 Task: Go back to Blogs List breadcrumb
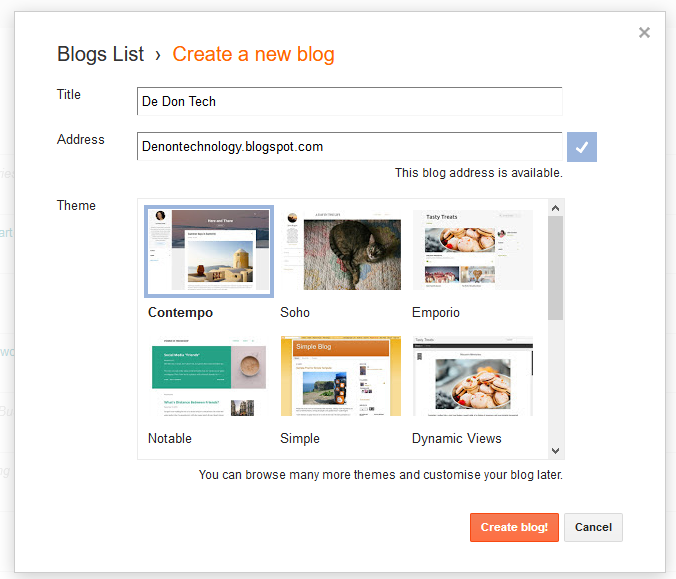[x=100, y=54]
